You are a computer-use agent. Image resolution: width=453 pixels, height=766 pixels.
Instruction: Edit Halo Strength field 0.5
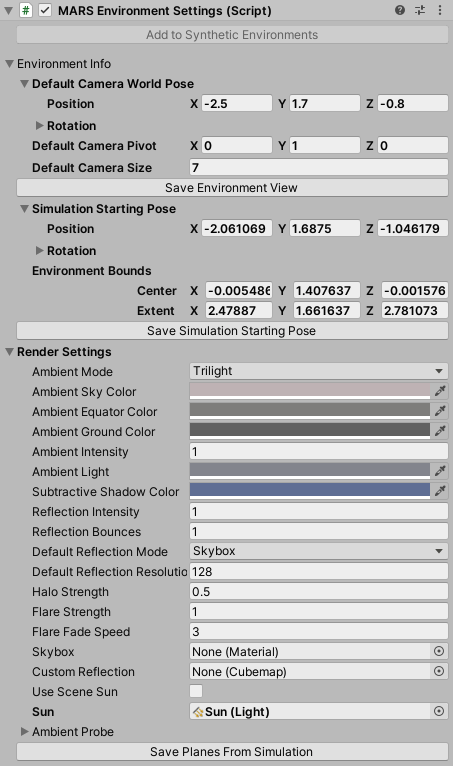point(319,591)
